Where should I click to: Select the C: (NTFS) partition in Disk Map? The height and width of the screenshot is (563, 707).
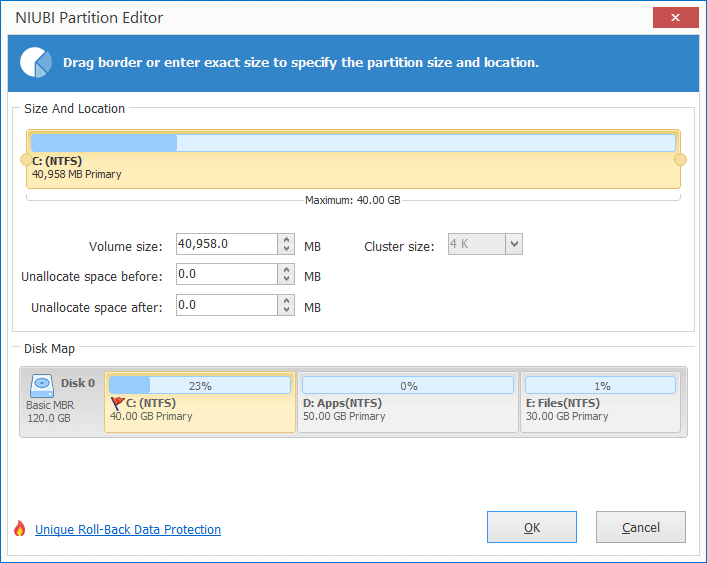click(200, 402)
